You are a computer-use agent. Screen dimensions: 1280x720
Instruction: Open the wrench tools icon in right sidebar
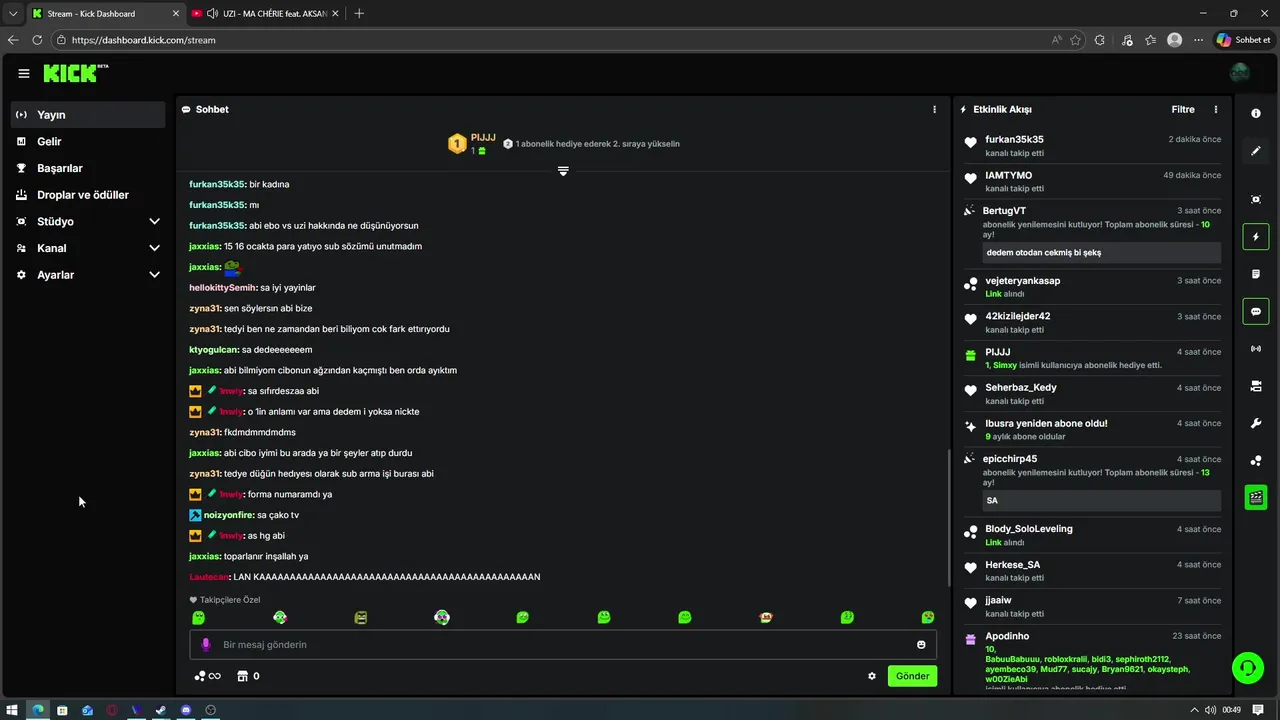[1256, 423]
